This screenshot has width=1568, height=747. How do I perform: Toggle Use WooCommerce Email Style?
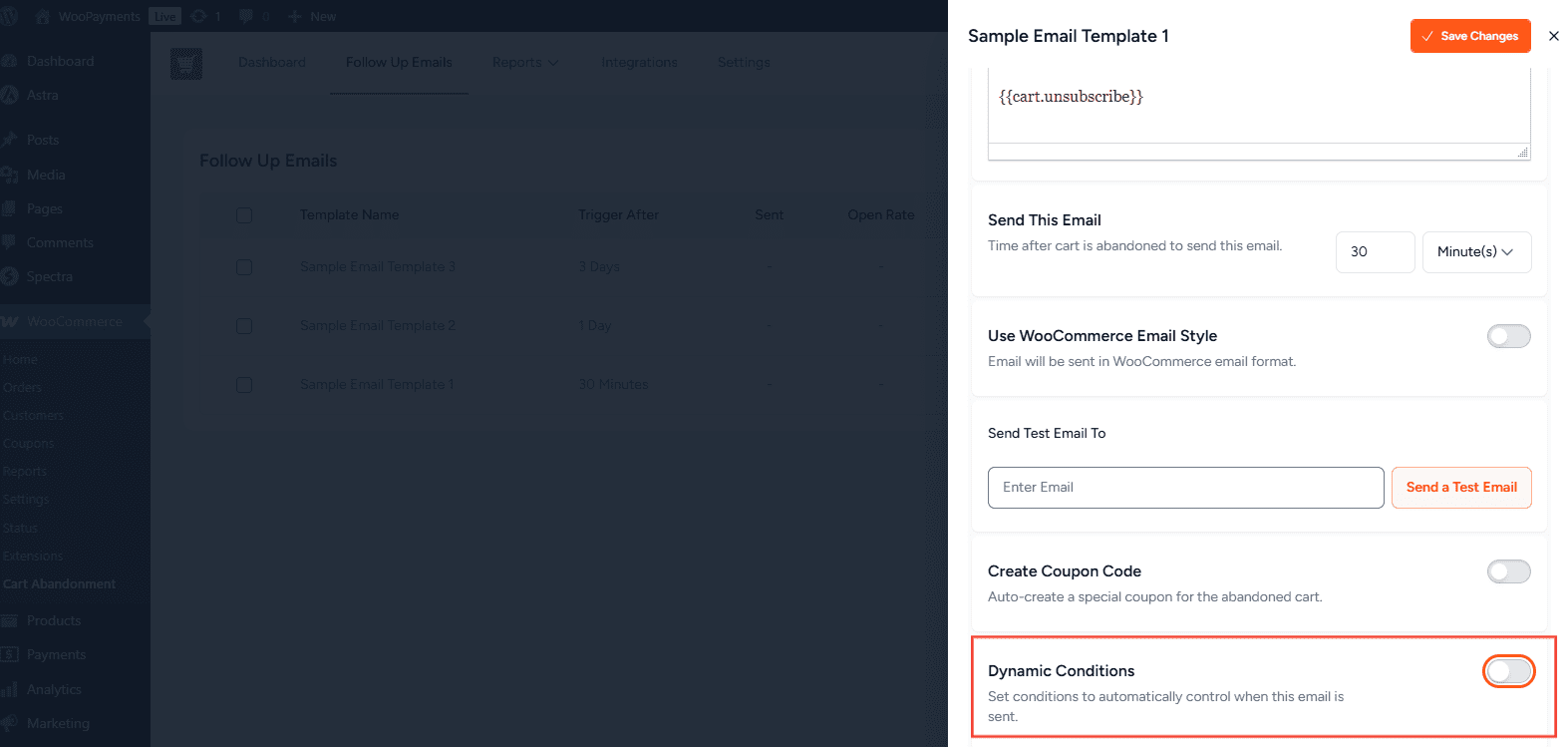[1508, 336]
